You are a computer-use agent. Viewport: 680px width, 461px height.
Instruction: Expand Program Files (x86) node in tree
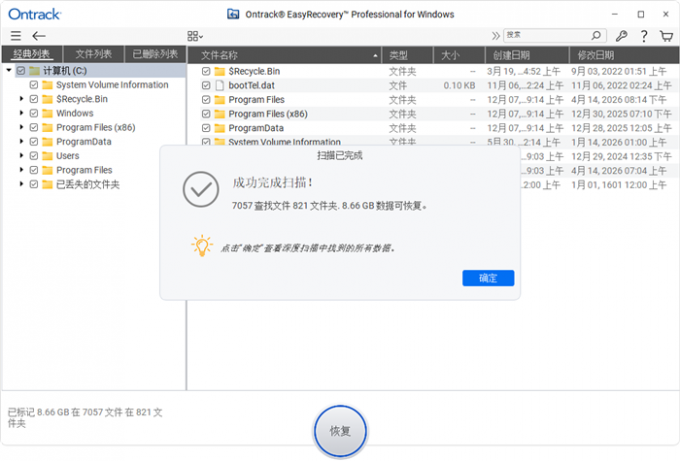[x=21, y=128]
